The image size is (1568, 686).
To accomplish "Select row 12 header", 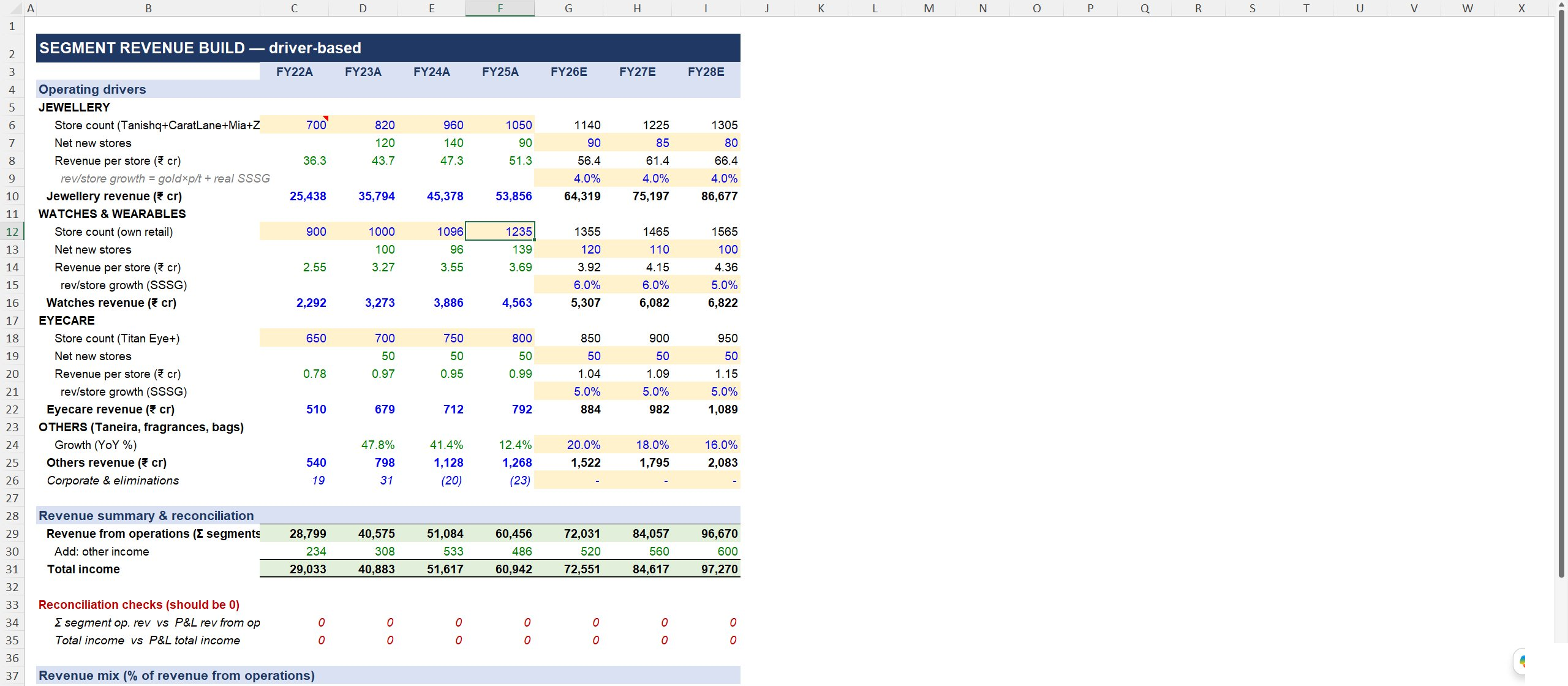I will [12, 232].
